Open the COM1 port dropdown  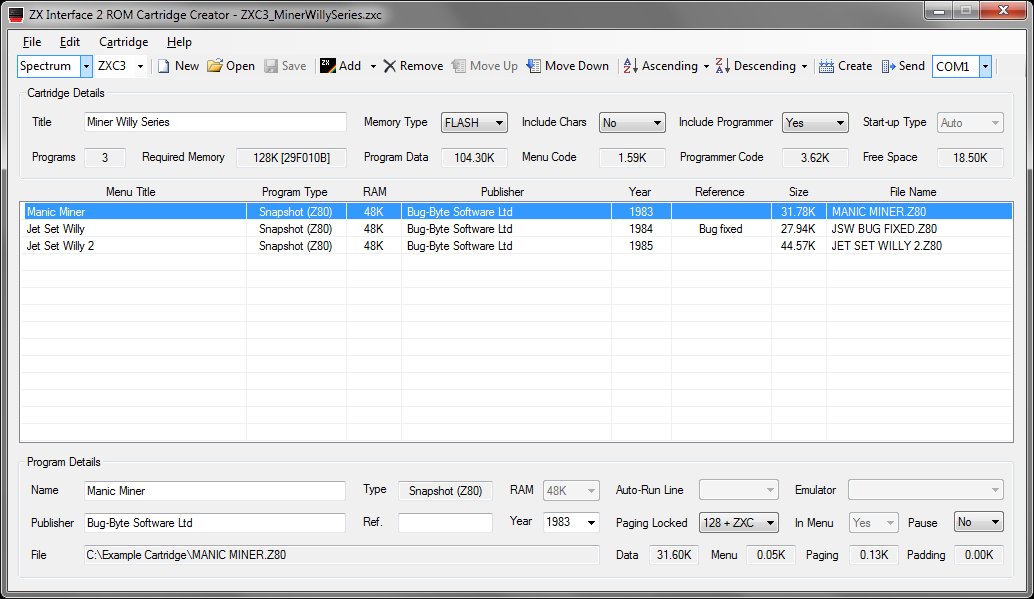985,66
